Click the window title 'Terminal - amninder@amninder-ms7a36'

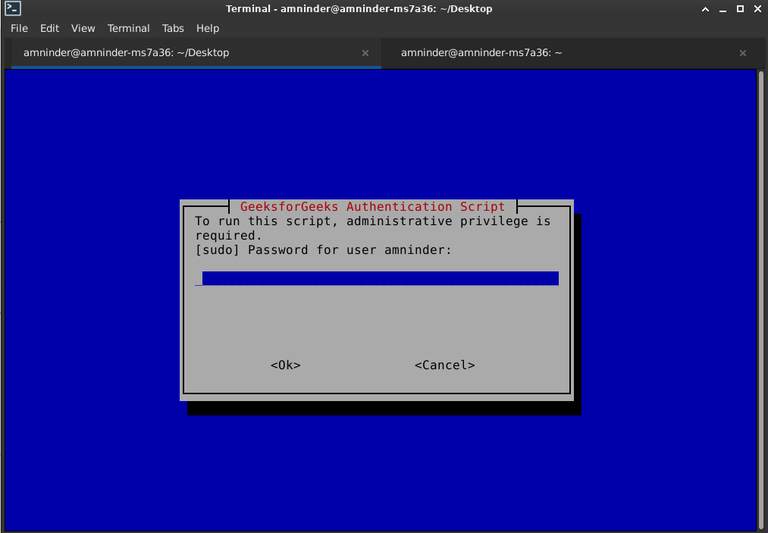coord(359,9)
